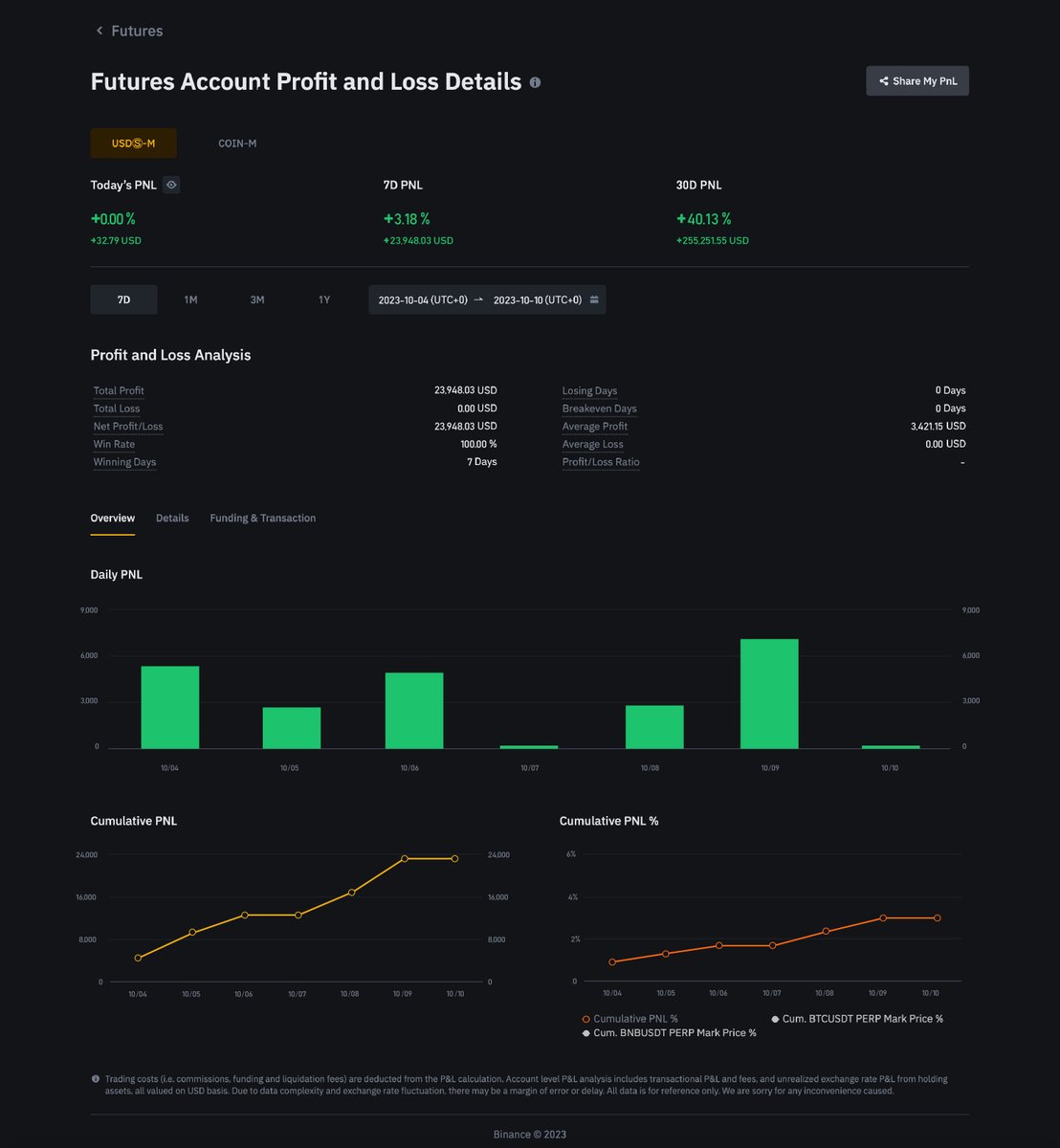
Task: Click the Losing Days label
Action: (589, 390)
